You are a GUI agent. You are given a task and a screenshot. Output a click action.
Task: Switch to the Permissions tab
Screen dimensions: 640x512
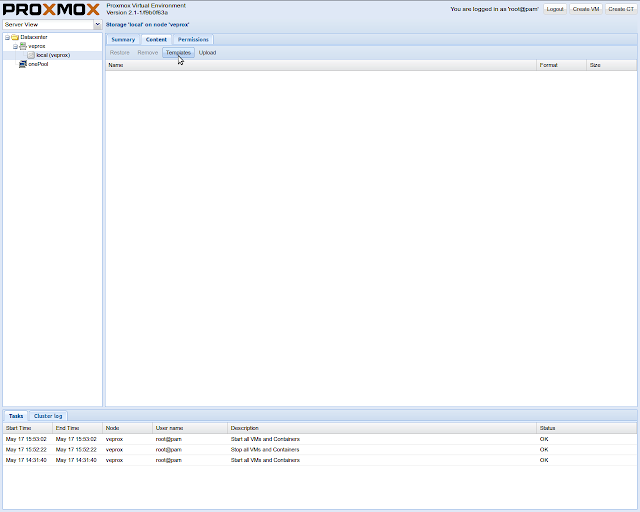193,40
